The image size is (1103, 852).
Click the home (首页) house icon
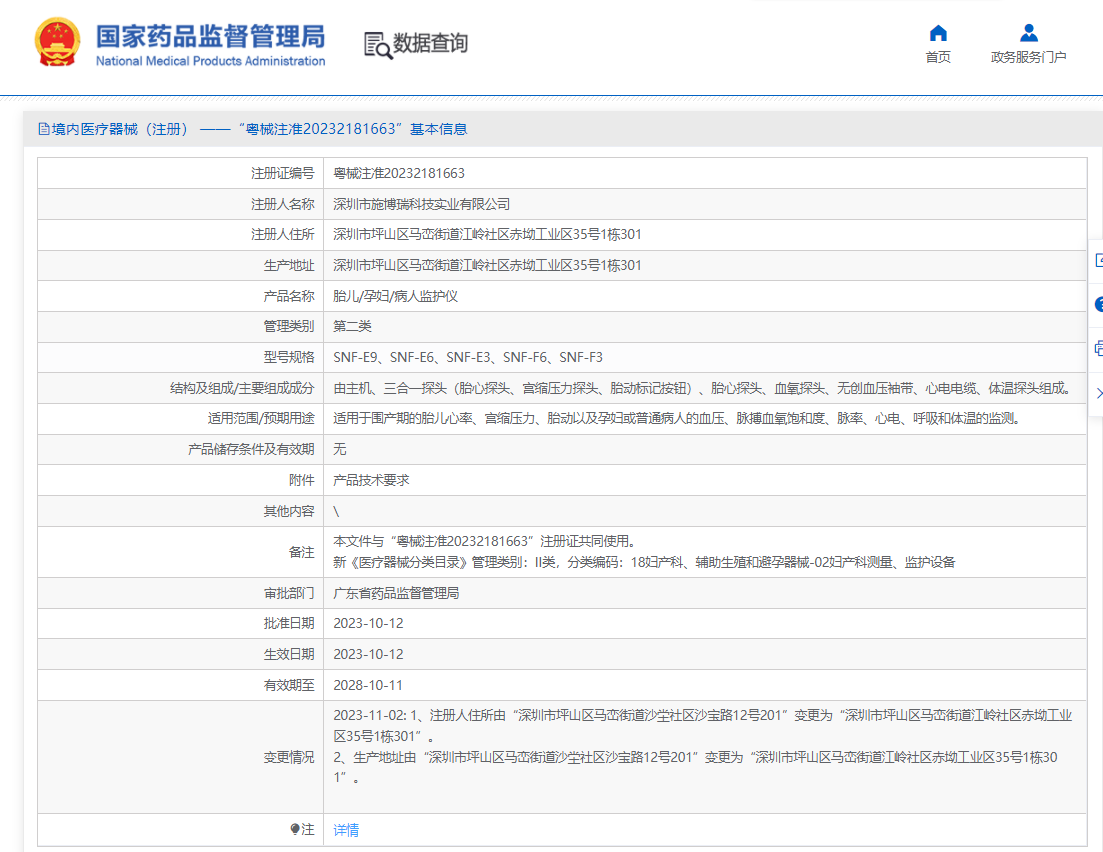pyautogui.click(x=938, y=33)
